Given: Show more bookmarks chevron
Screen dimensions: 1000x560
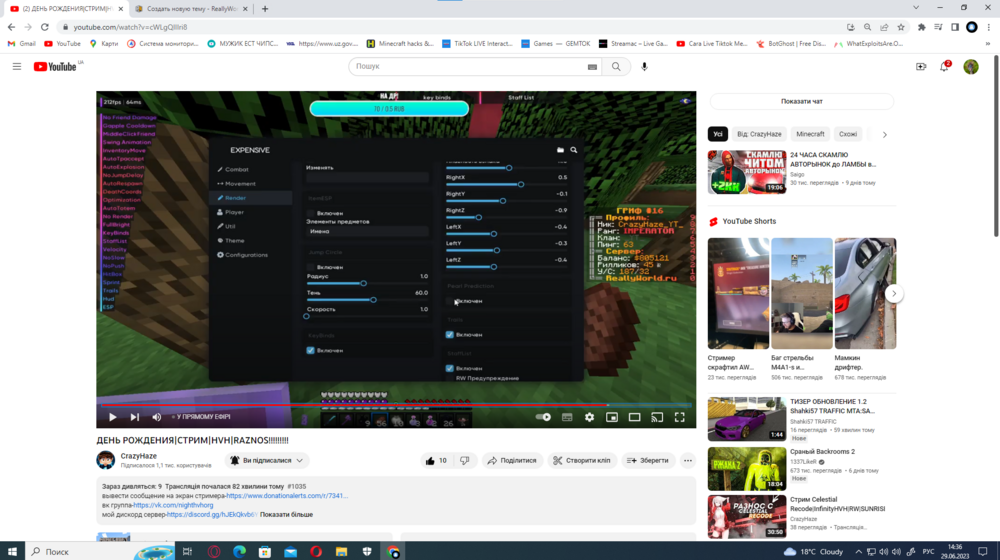Looking at the screenshot, I should coord(988,44).
